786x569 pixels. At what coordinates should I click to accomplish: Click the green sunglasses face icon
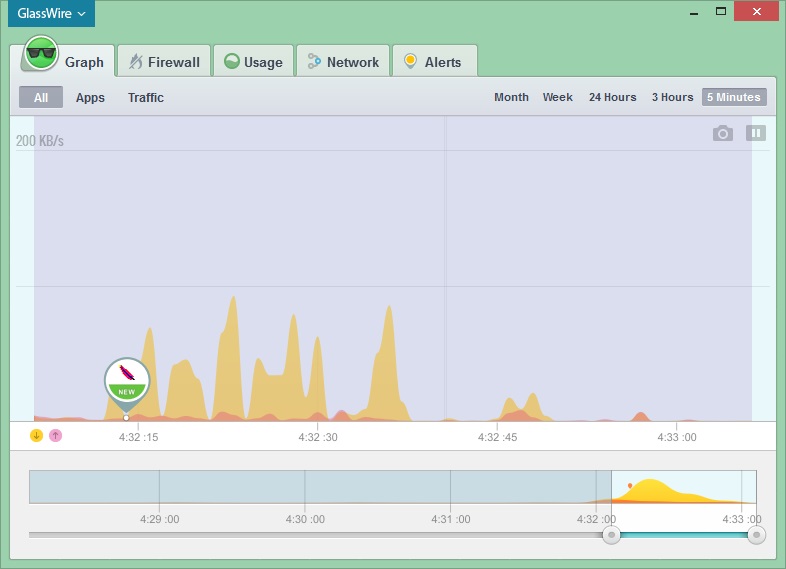pos(41,53)
